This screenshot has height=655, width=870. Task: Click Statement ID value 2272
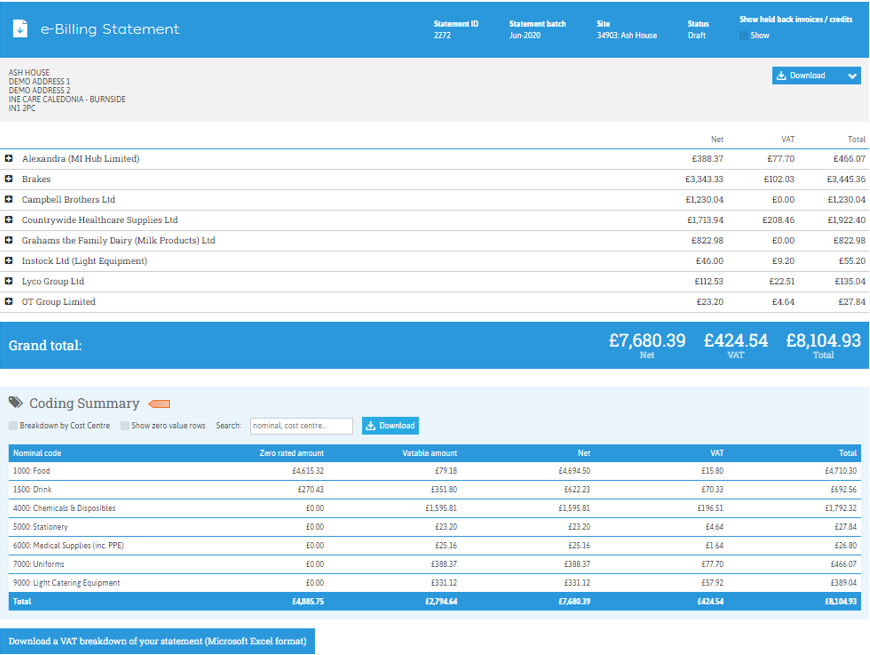pos(442,35)
